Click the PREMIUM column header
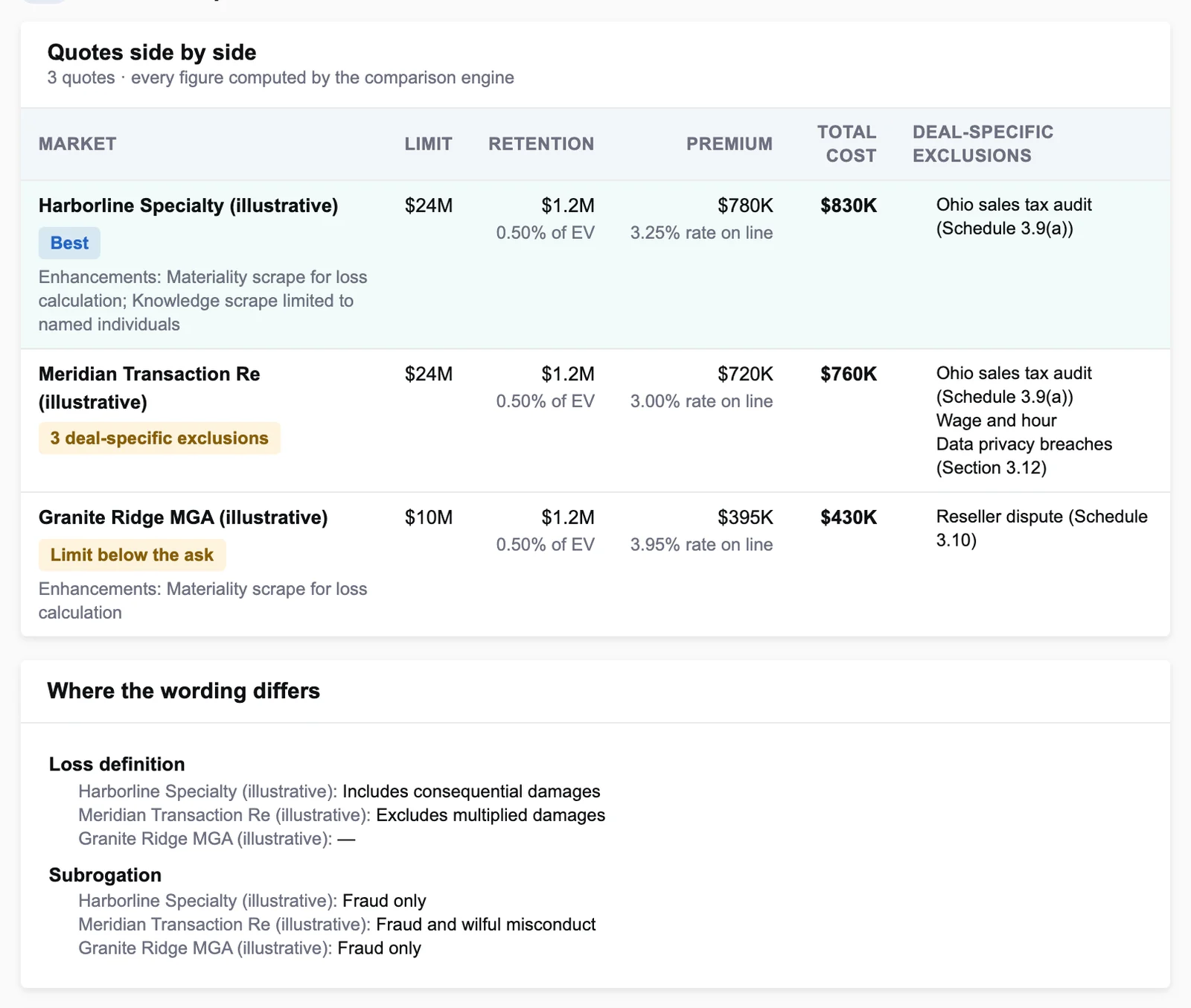 (x=729, y=144)
